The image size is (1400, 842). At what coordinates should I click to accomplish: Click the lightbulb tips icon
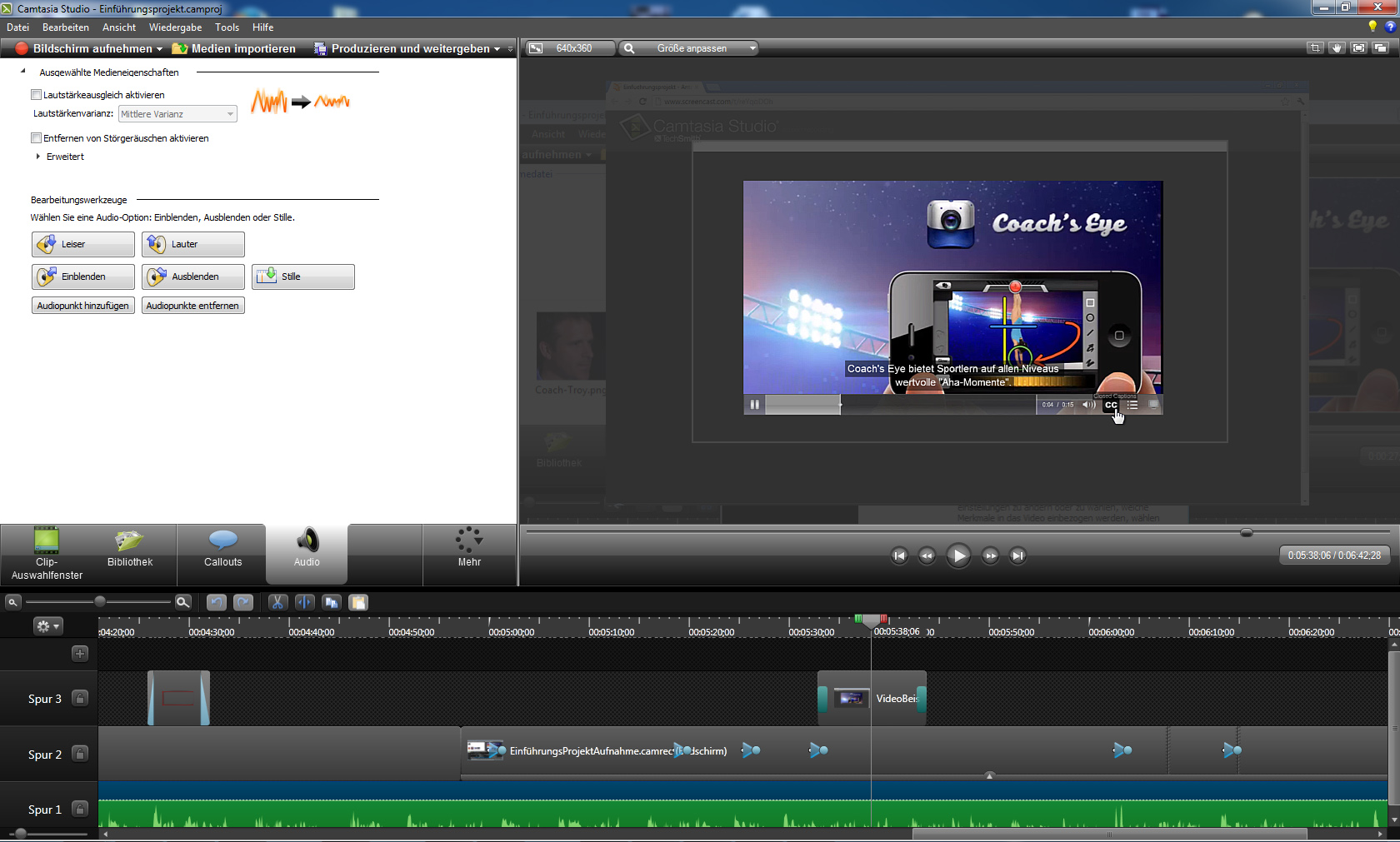[1372, 27]
